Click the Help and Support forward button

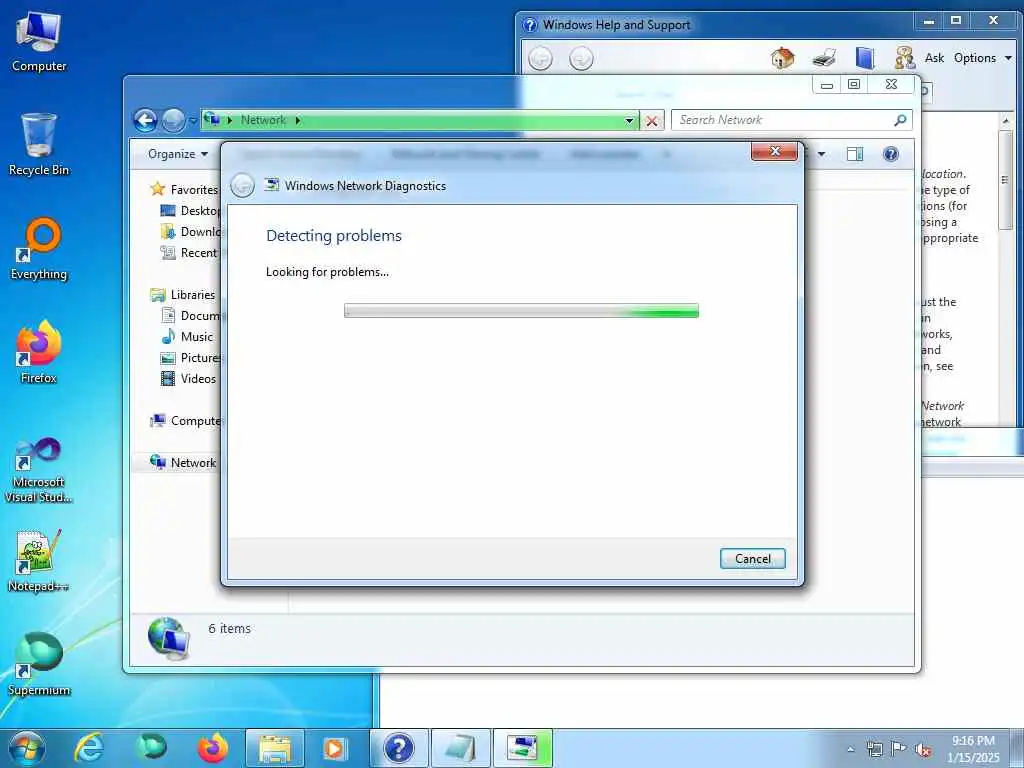[x=581, y=59]
